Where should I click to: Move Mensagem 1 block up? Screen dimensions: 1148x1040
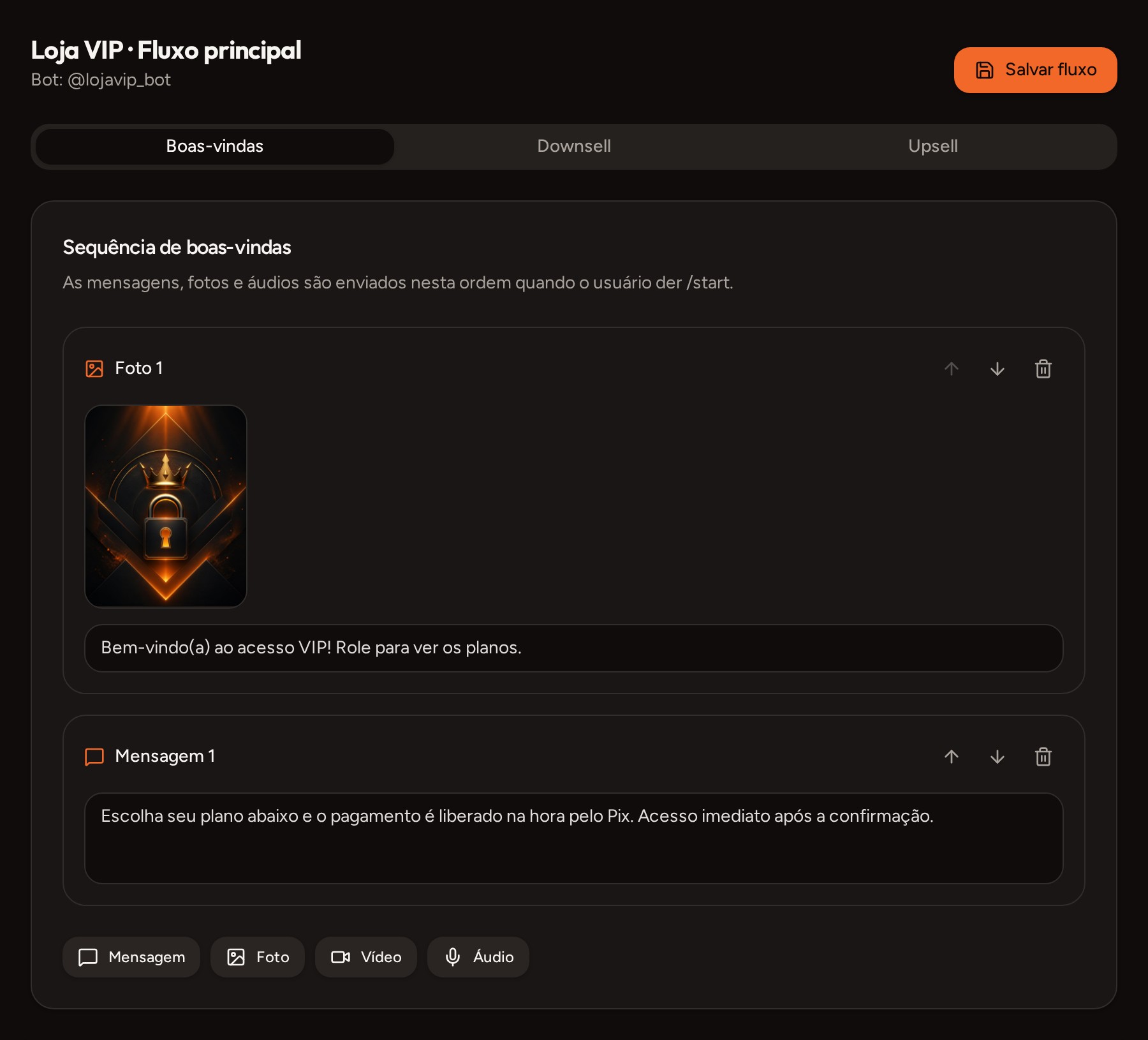pyautogui.click(x=952, y=757)
